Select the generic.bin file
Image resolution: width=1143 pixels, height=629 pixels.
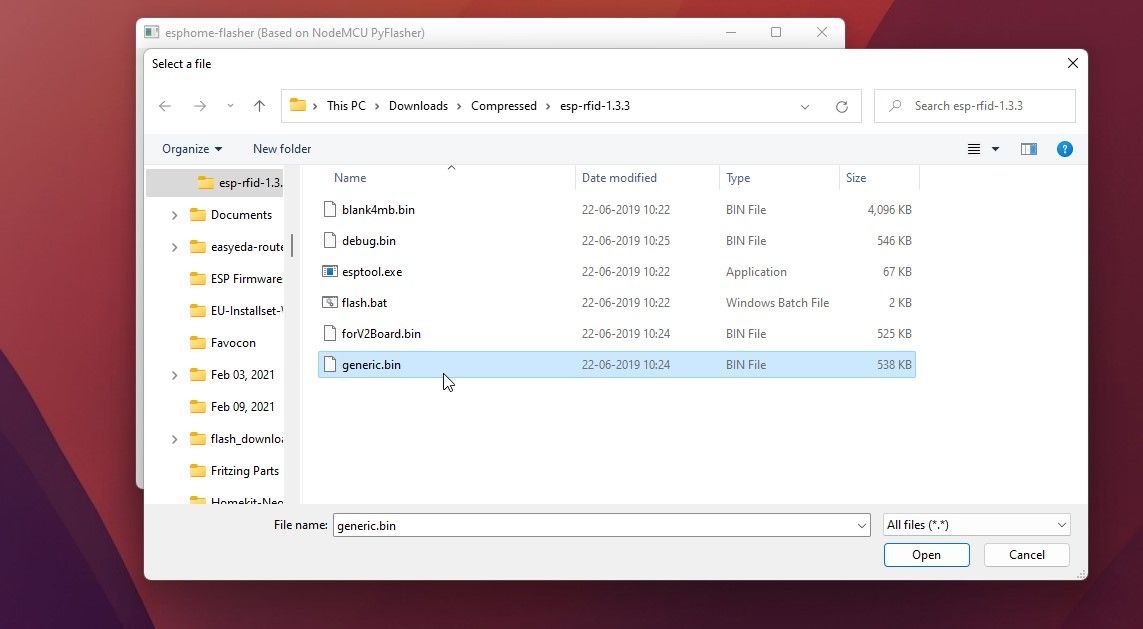[617, 364]
